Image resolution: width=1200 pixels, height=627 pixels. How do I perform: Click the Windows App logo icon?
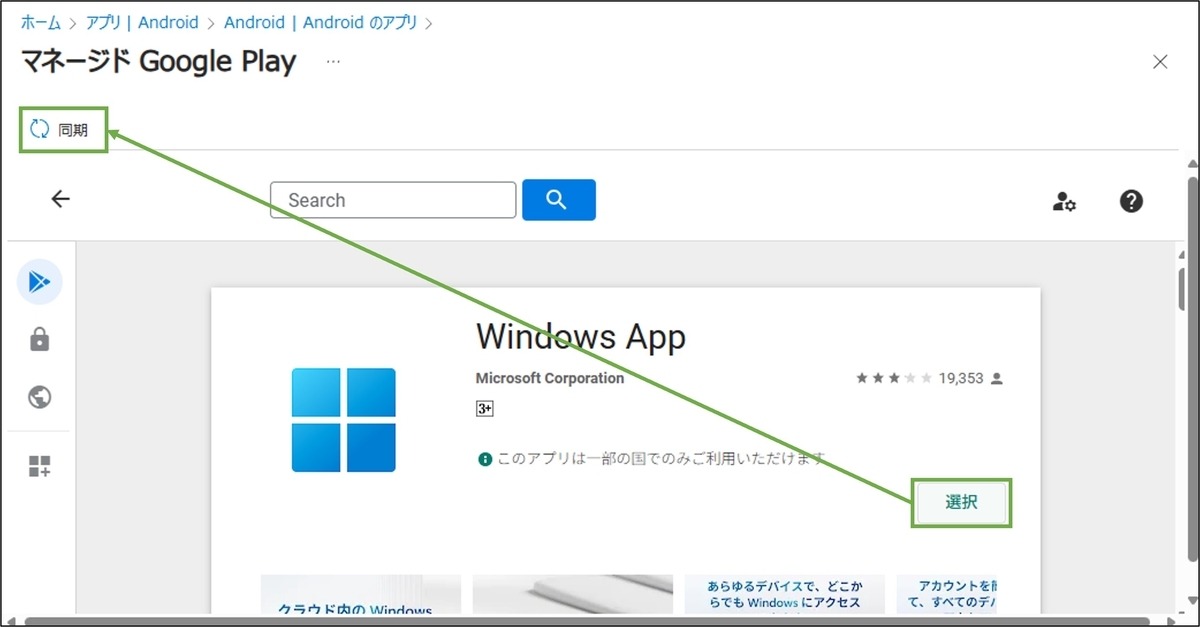click(344, 420)
